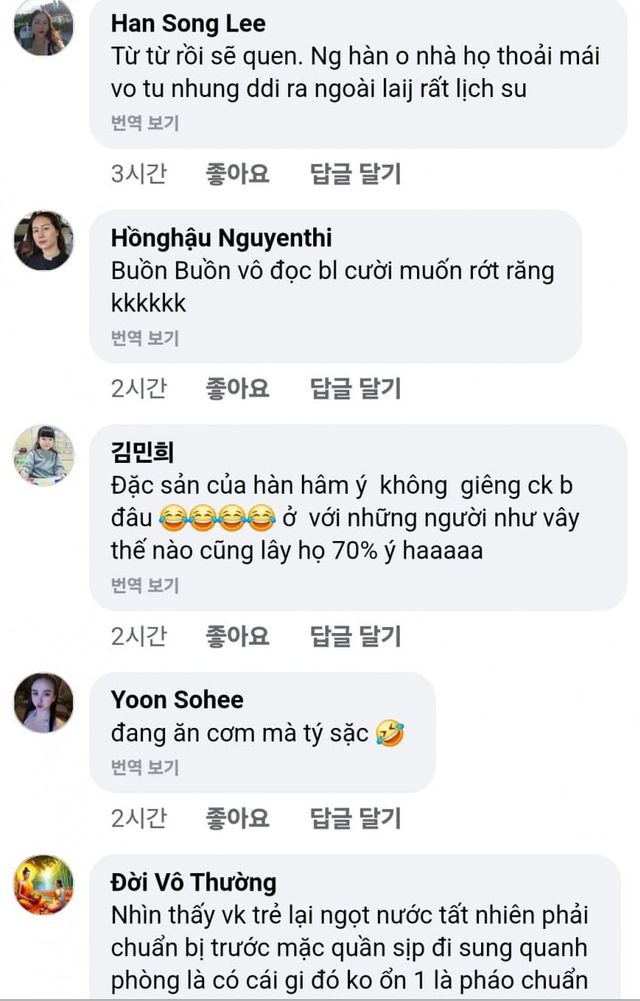Reply to Han Song Lee's comment (답글 달기)

(x=355, y=174)
